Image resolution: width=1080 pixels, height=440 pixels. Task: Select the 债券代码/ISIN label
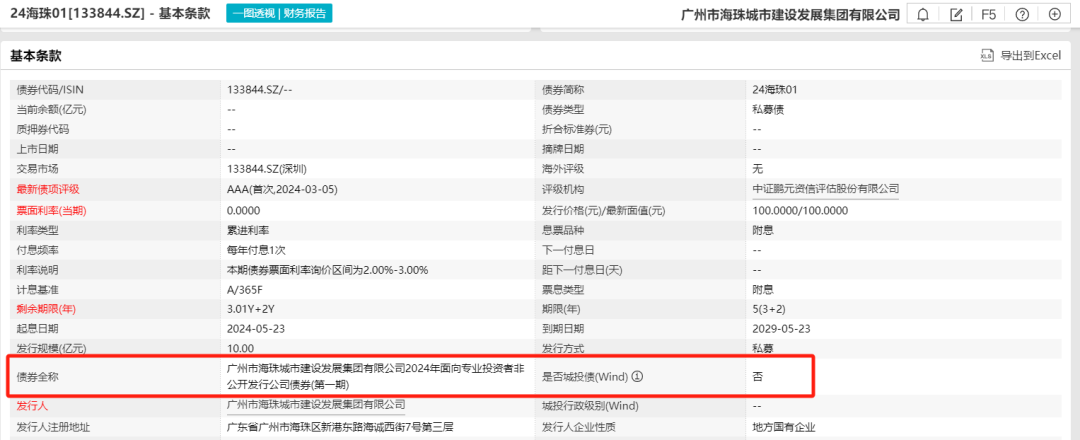click(50, 90)
